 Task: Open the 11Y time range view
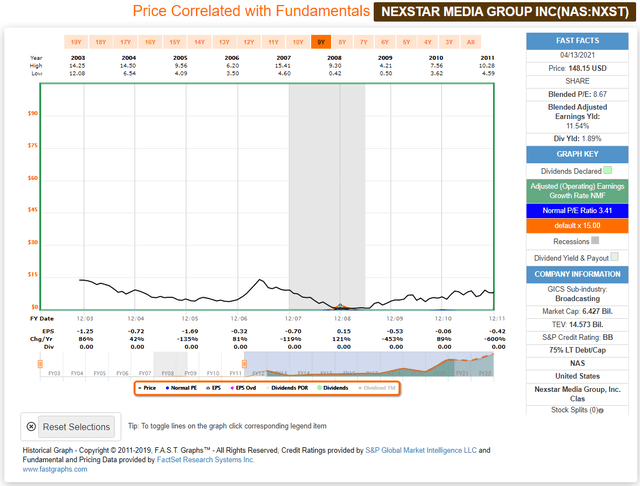[x=273, y=42]
